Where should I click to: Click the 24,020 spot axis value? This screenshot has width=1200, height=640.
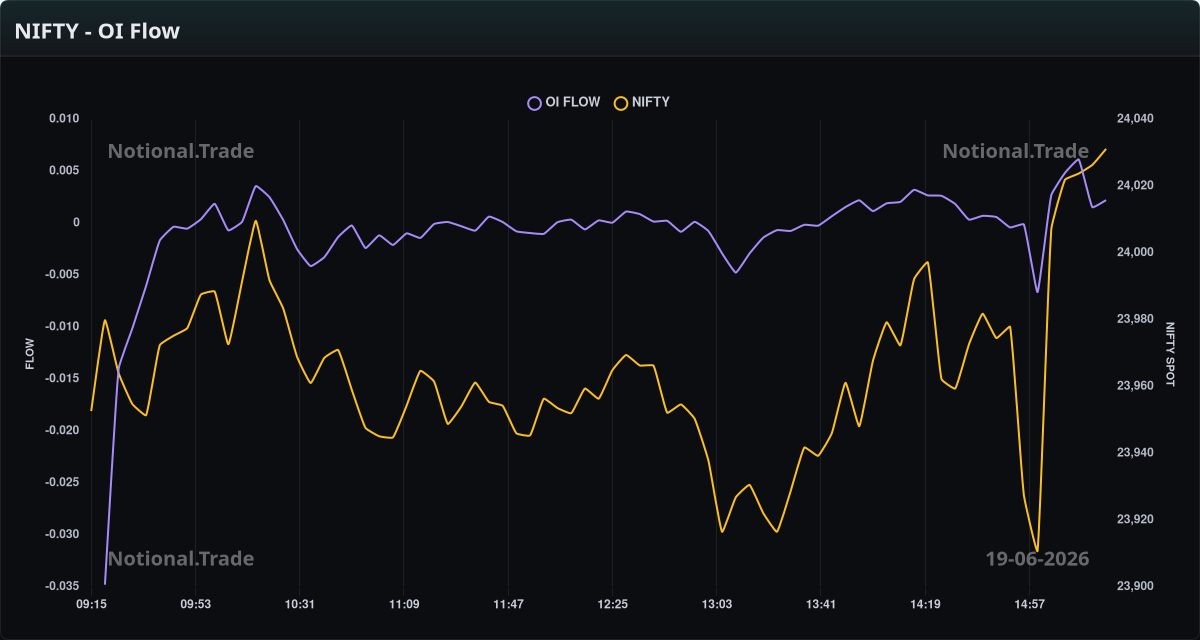(1135, 186)
